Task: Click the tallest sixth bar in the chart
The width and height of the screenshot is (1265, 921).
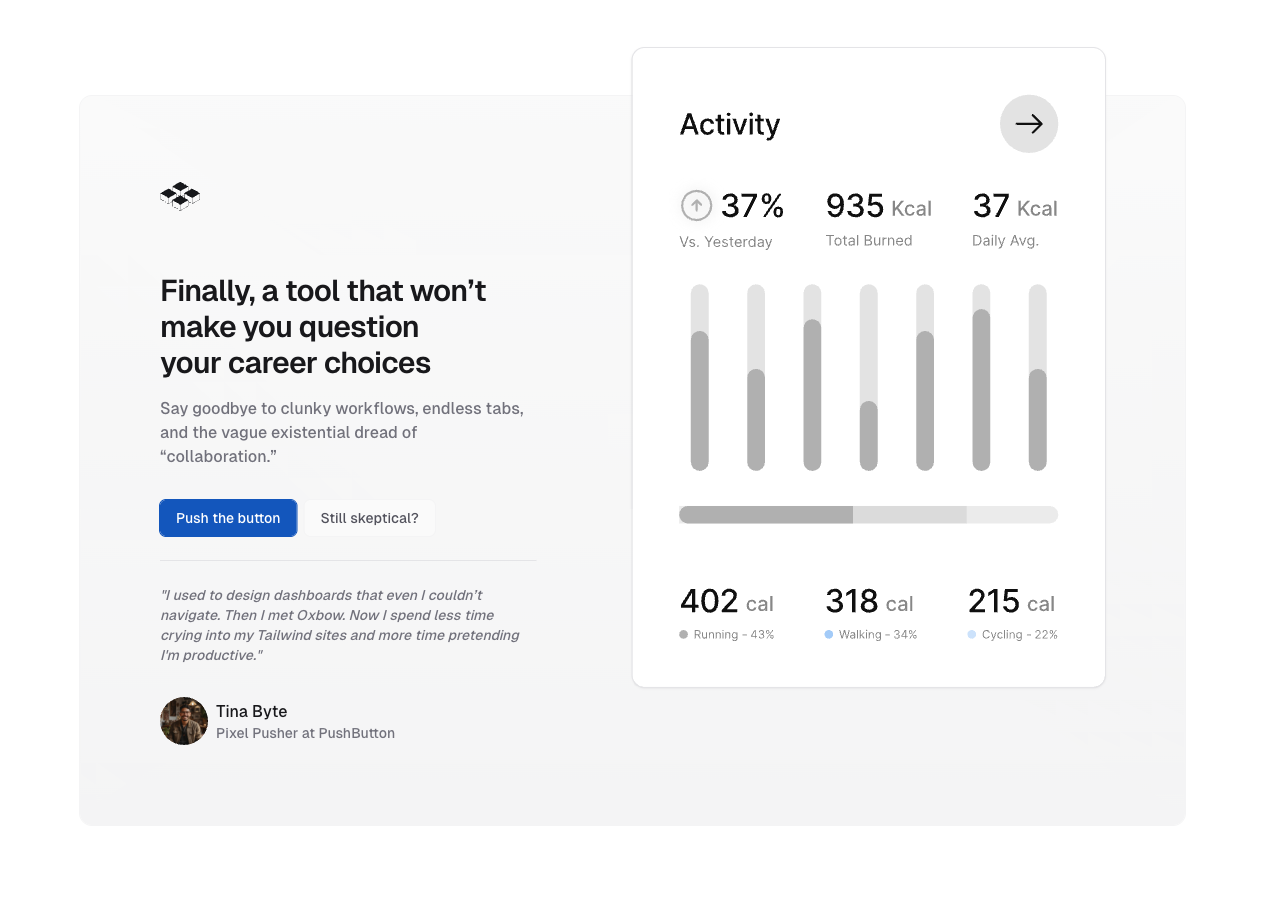Action: point(981,390)
